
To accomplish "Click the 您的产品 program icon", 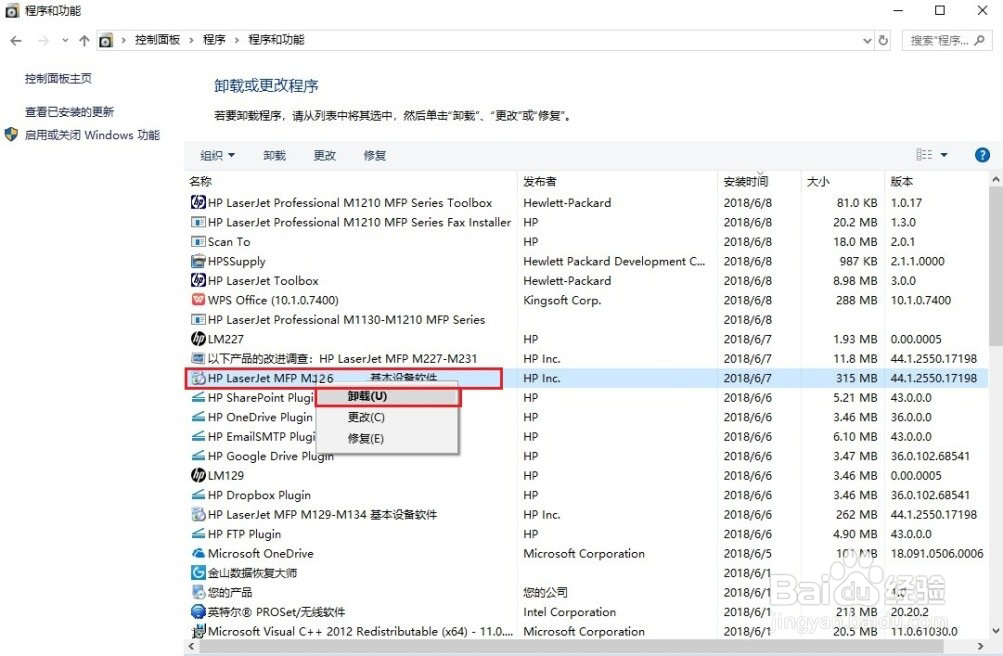I will pyautogui.click(x=198, y=592).
